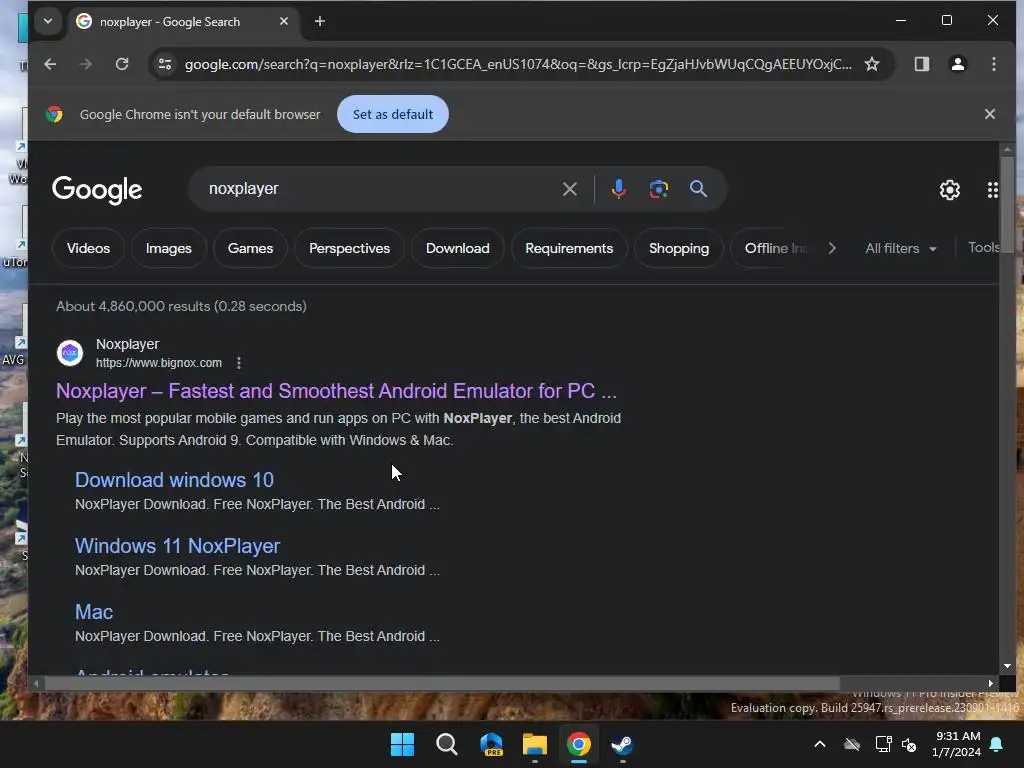Open Chrome three-dot menu

click(993, 64)
